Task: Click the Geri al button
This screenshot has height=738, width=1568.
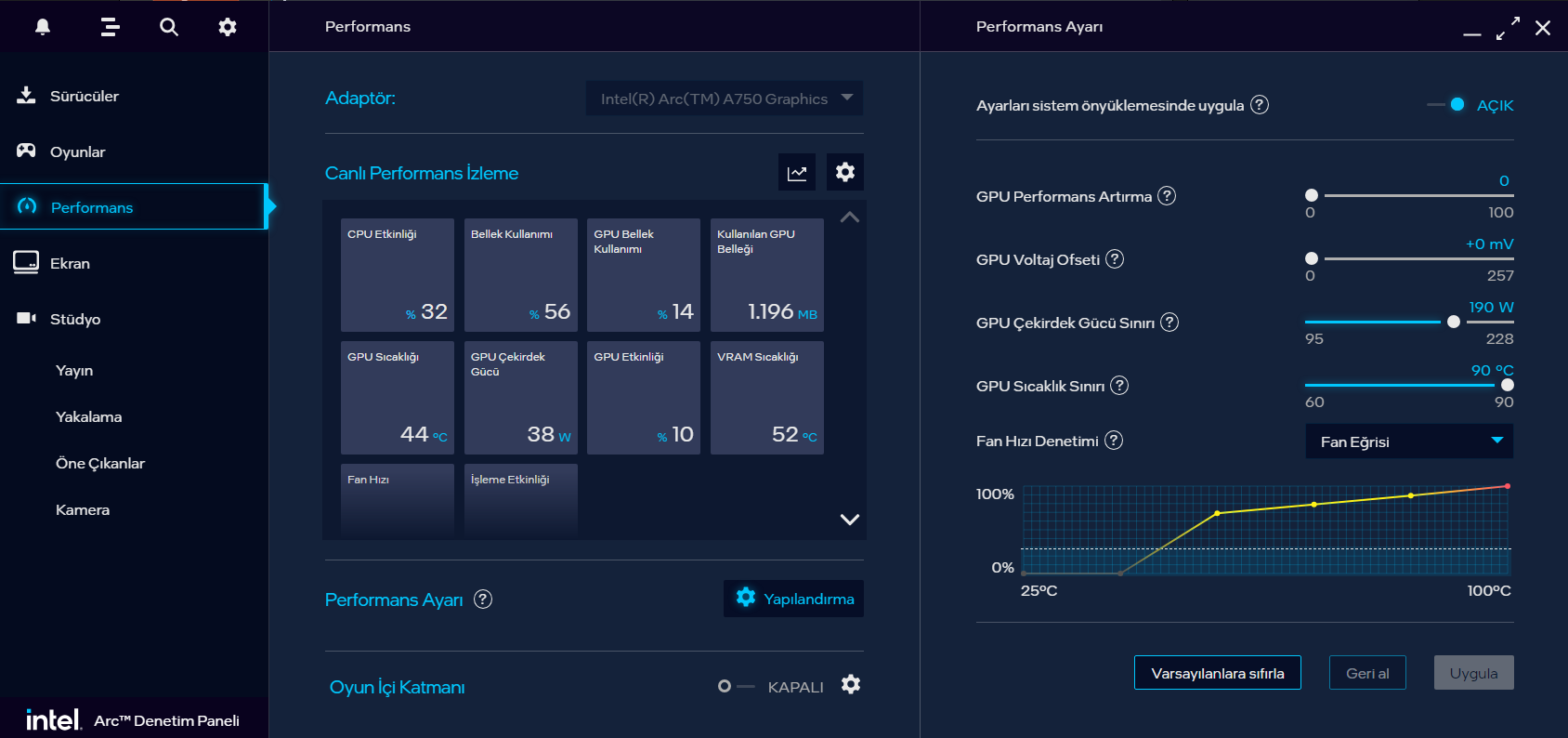Action: click(x=1367, y=673)
